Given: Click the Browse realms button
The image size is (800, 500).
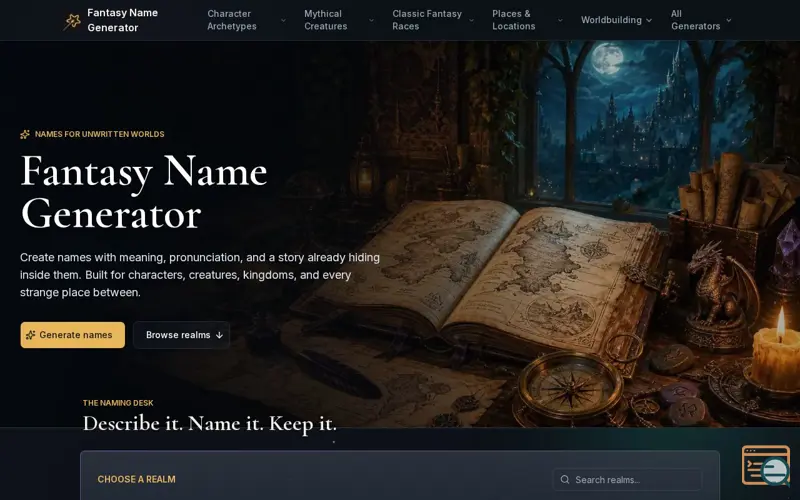Looking at the screenshot, I should coord(182,335).
